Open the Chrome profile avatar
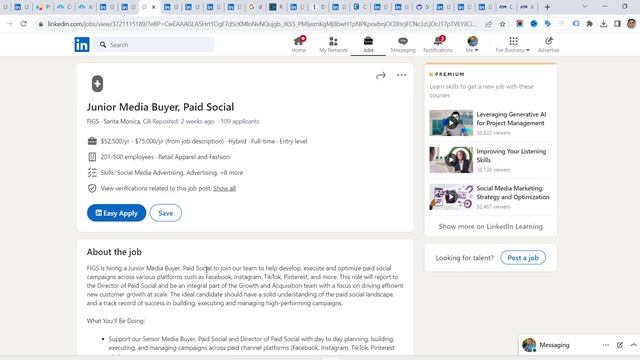The image size is (640, 360). pos(631,24)
